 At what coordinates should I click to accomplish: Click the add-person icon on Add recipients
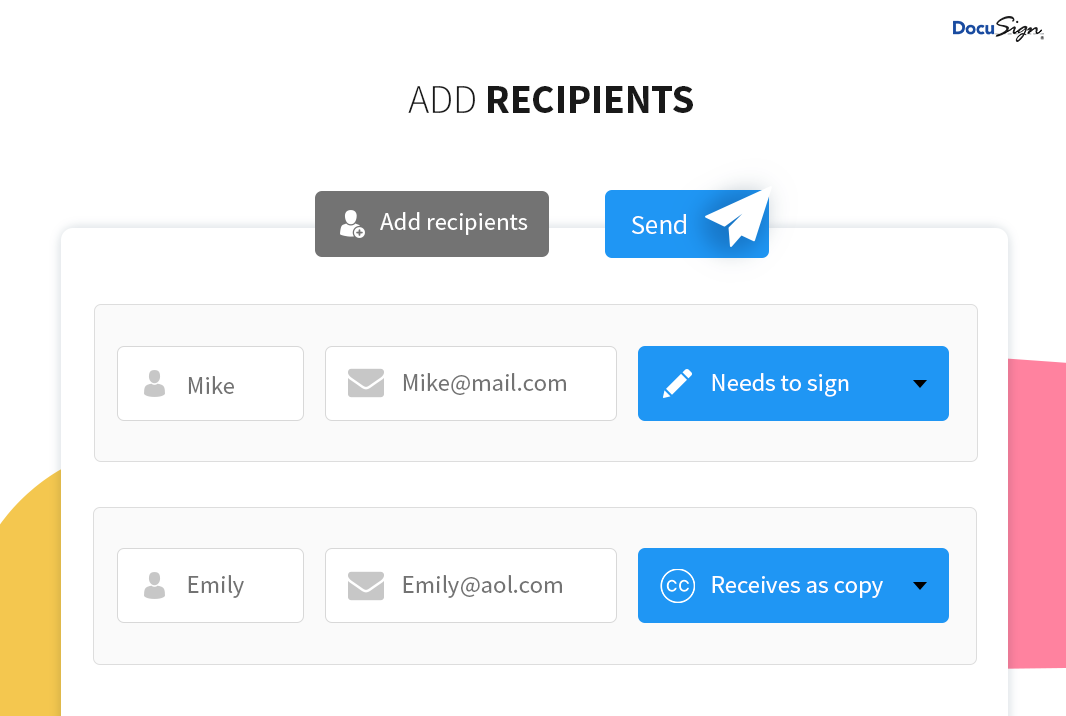point(352,224)
